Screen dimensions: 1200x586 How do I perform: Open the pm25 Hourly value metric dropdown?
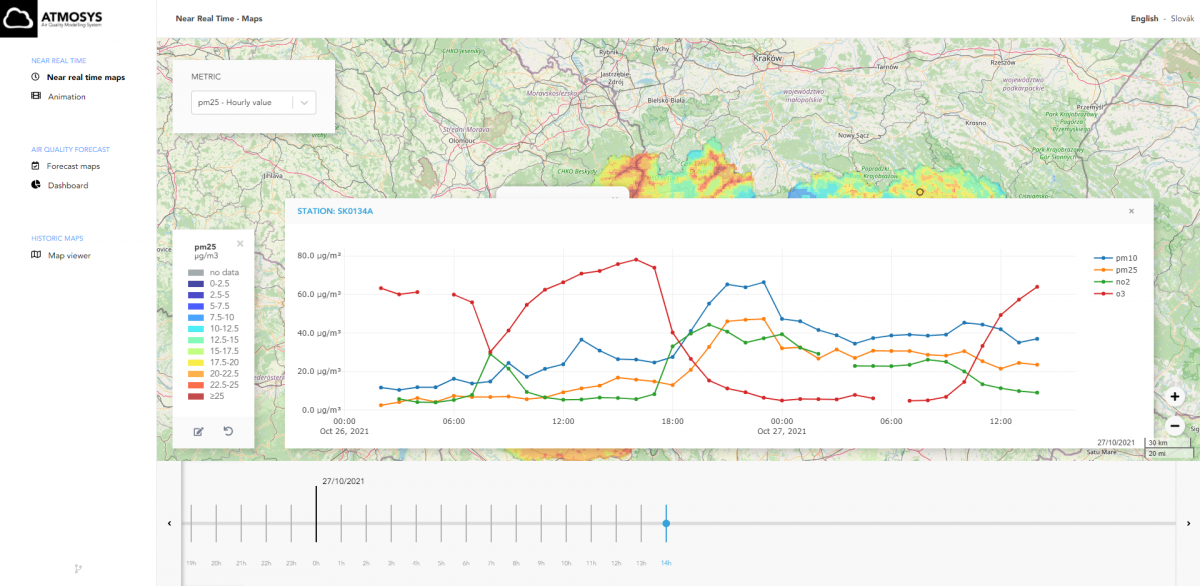click(253, 102)
